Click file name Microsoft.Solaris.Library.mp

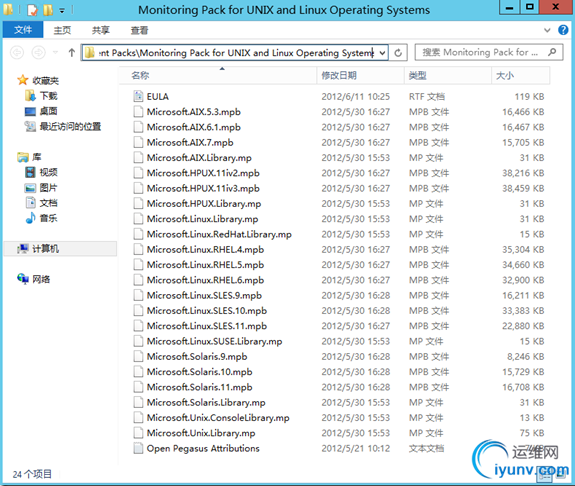coord(206,402)
